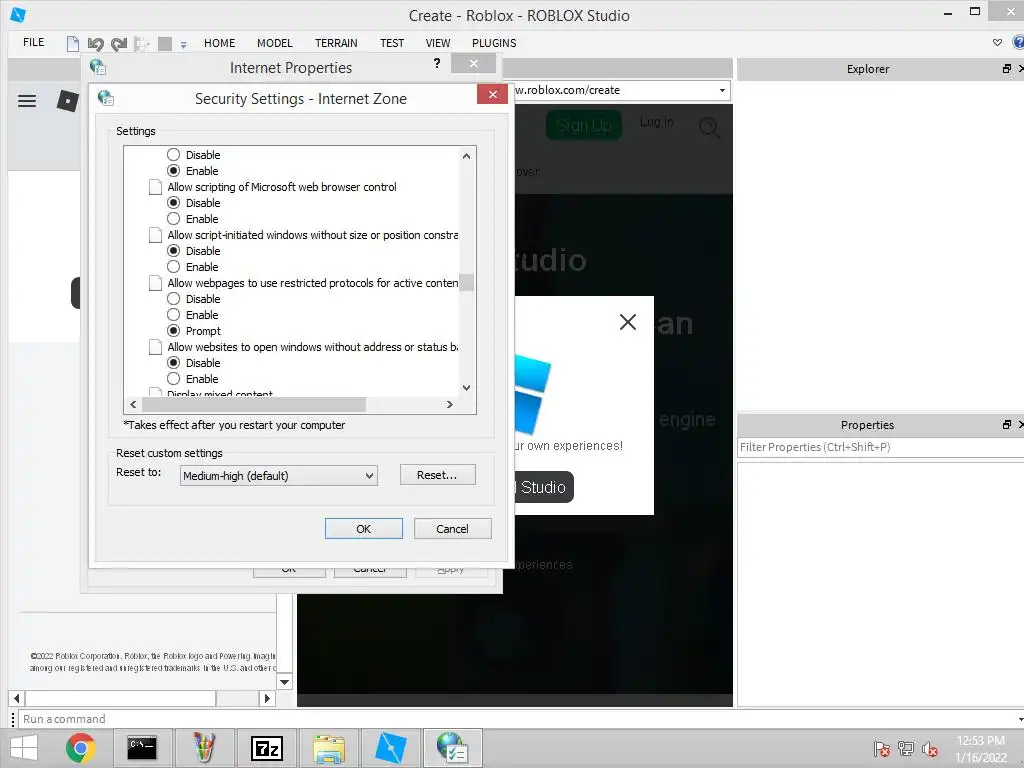Click the settings list vertical scrollbar thumb
The height and width of the screenshot is (768, 1024).
click(x=466, y=282)
